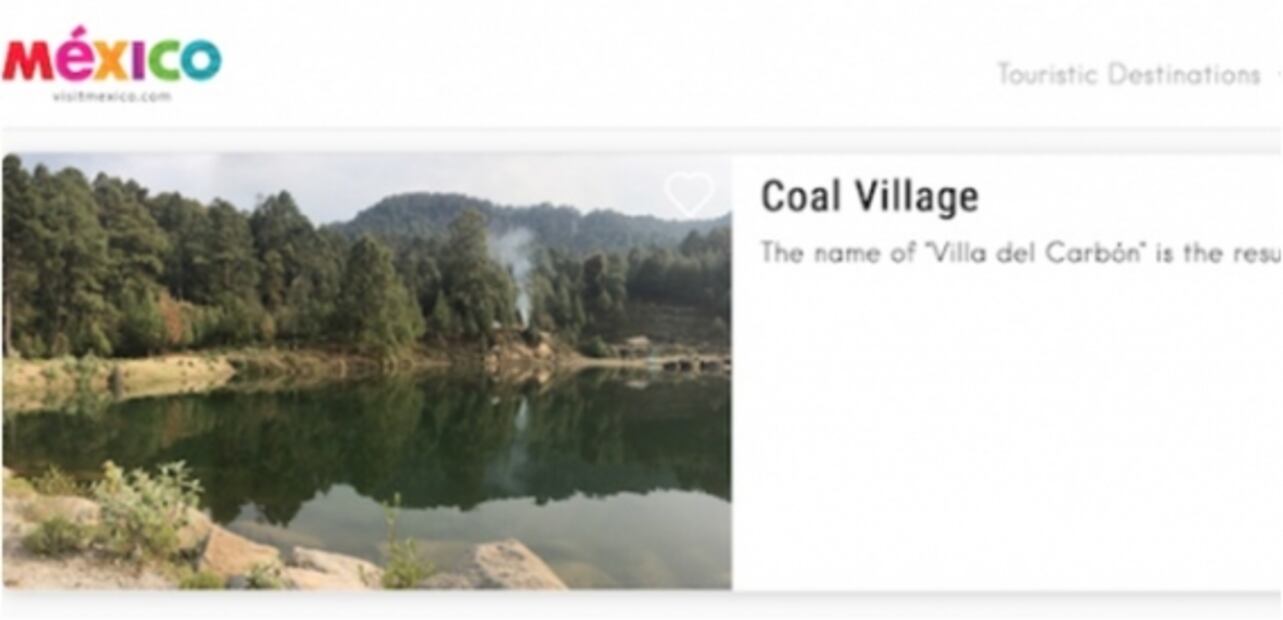Favorite Coal Village with the heart icon
The width and height of the screenshot is (1283, 620).
click(x=690, y=193)
